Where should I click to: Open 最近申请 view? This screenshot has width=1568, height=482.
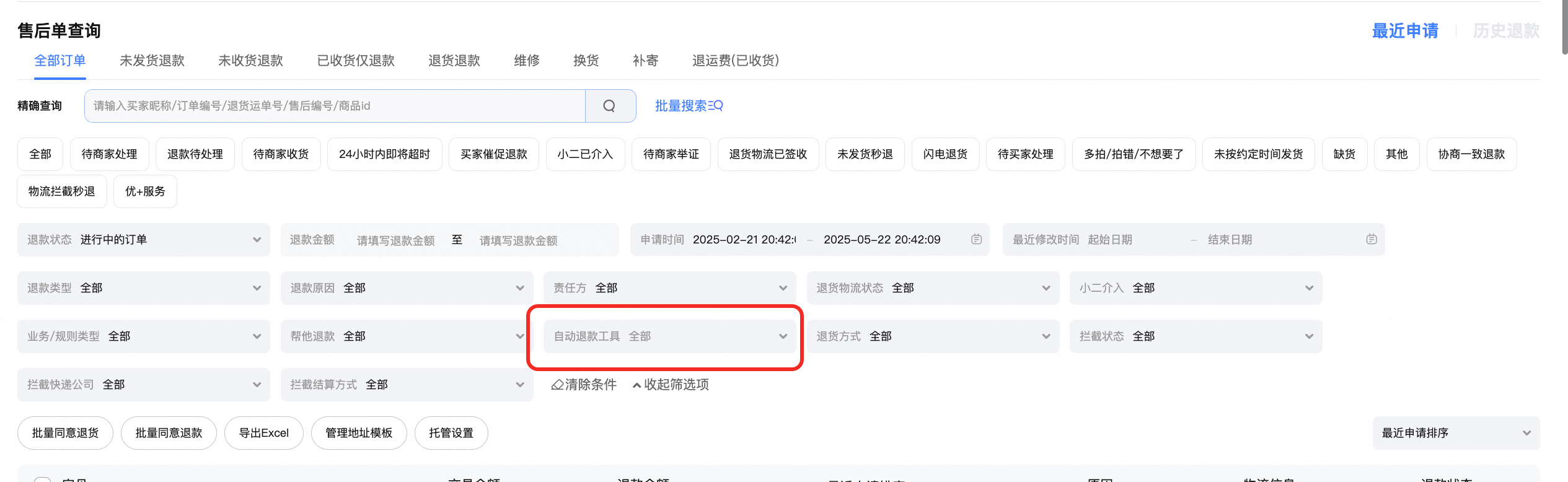[1405, 31]
